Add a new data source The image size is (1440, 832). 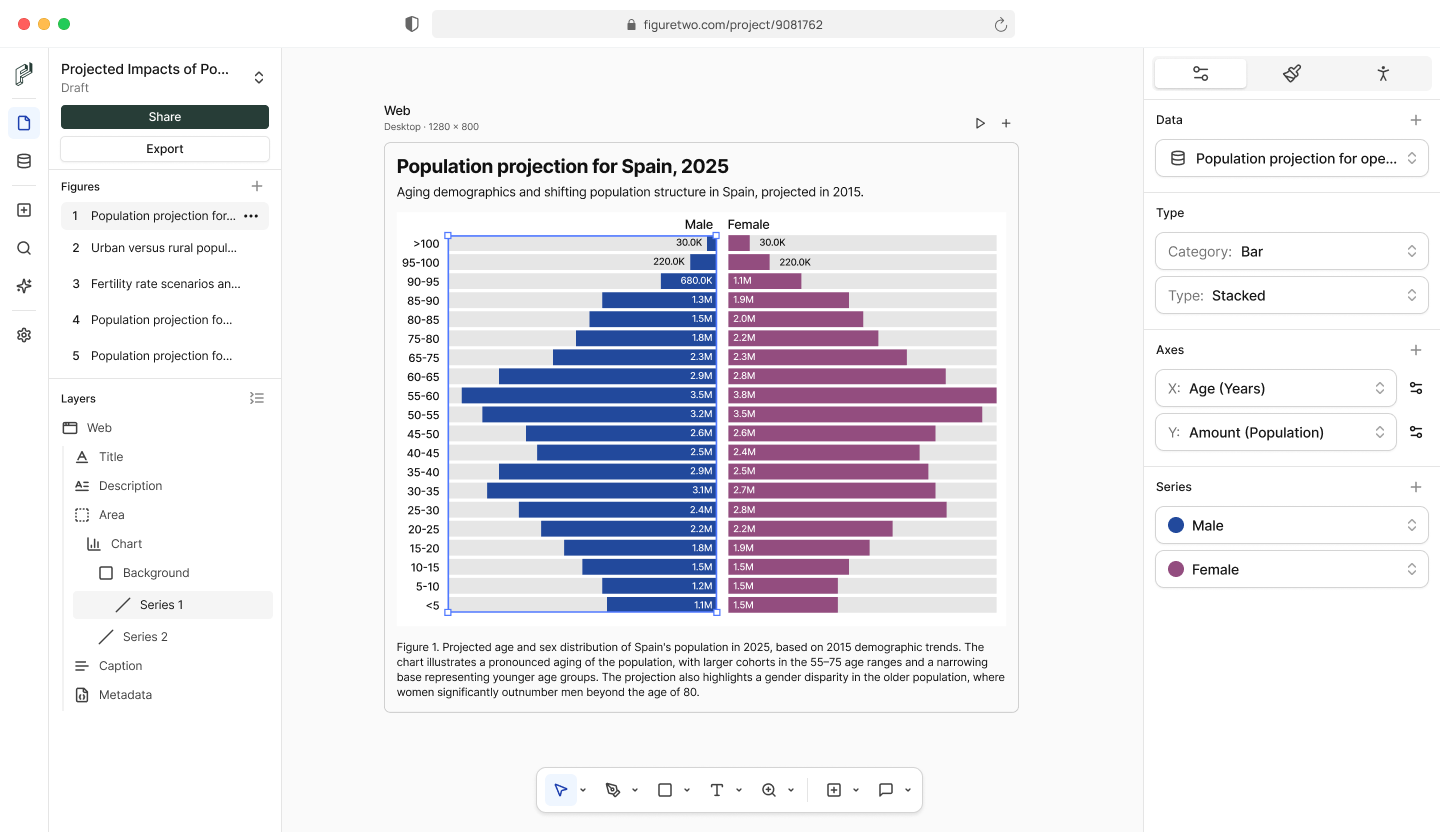coord(1416,120)
